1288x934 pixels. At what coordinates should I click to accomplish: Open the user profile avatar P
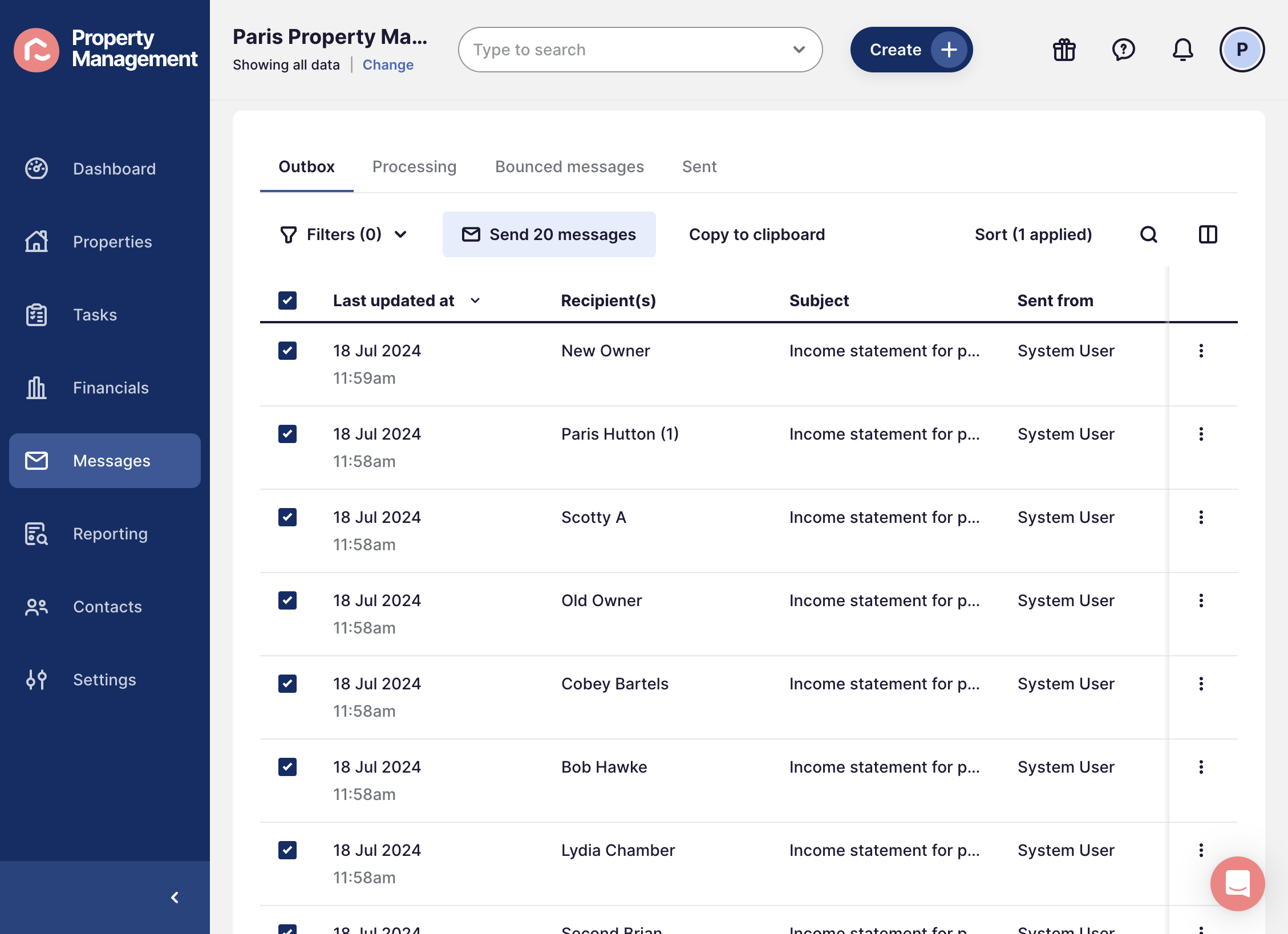tap(1242, 50)
